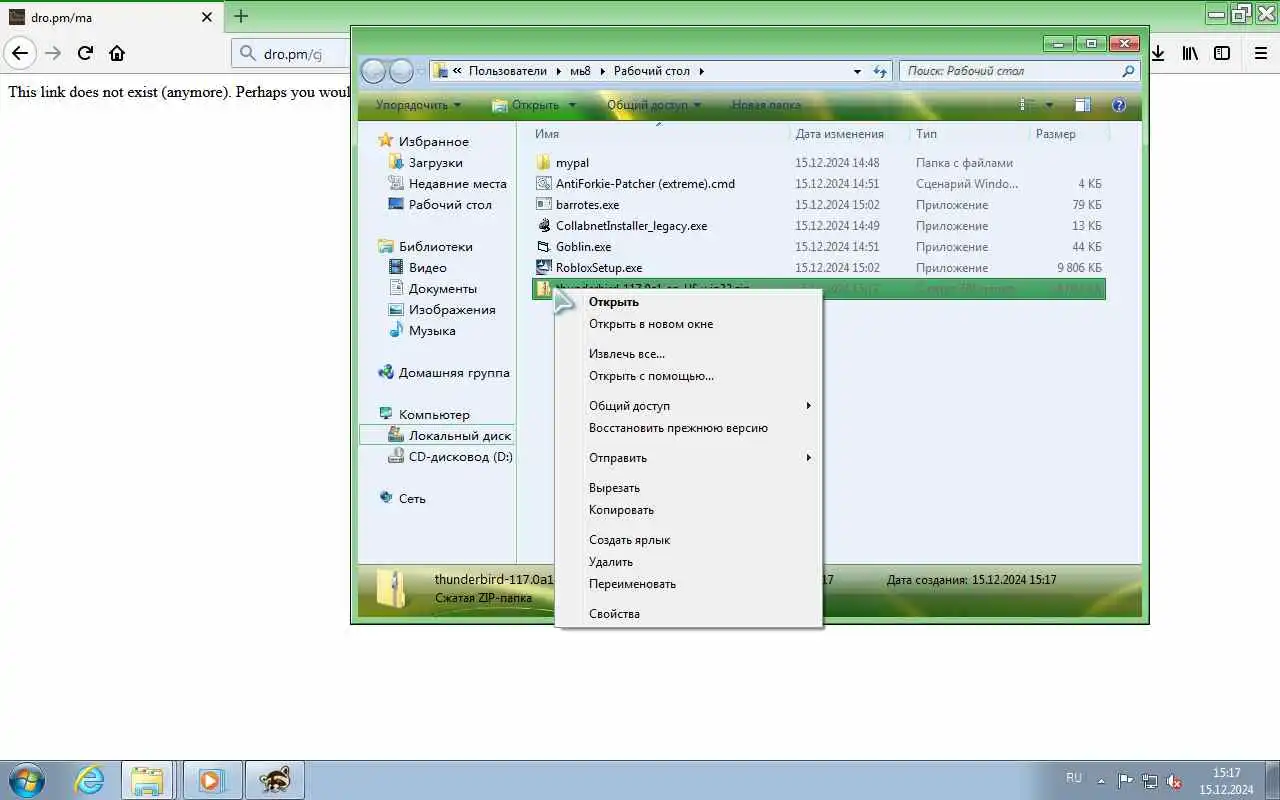Select Создать ярлык option
Viewport: 1280px width, 800px height.
point(629,540)
